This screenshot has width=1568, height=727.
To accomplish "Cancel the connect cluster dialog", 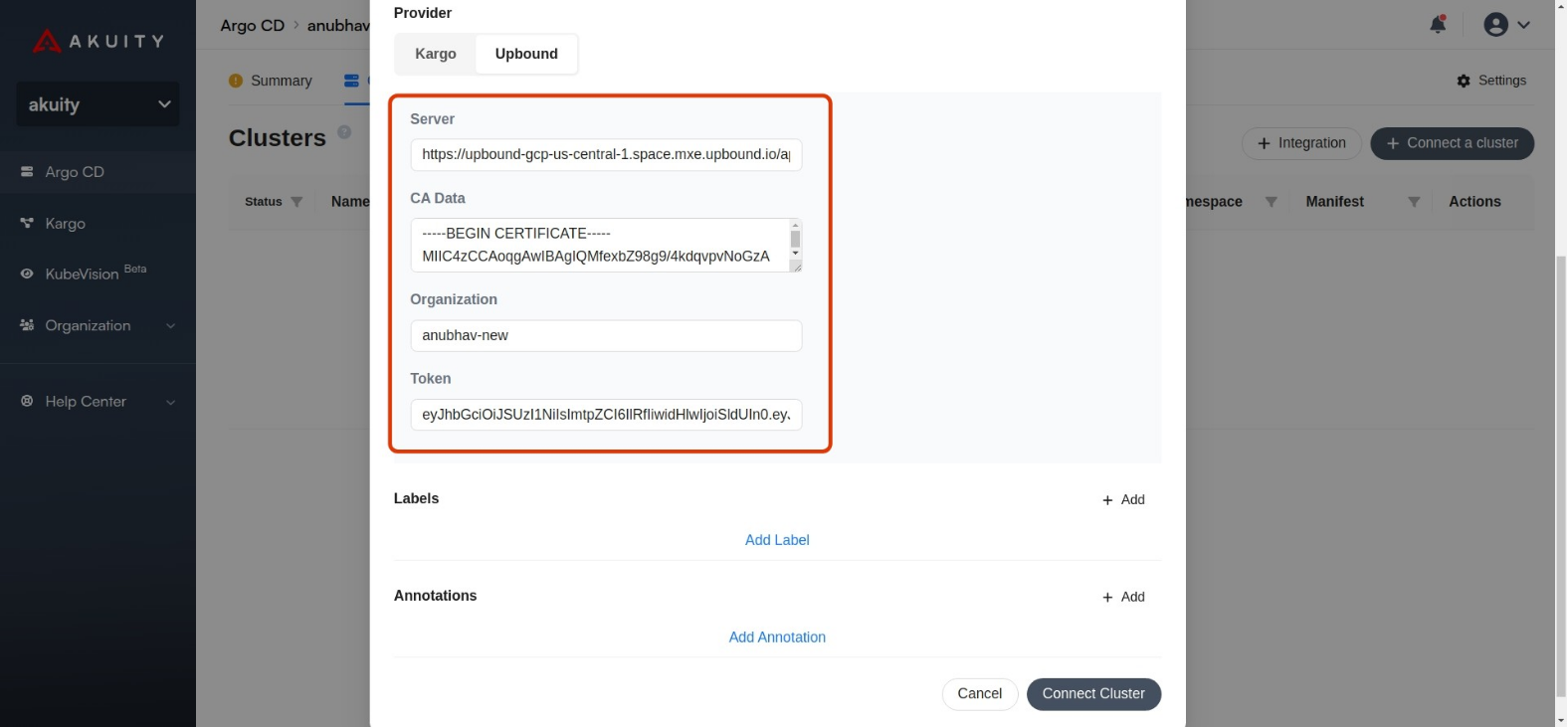I will pyautogui.click(x=979, y=694).
